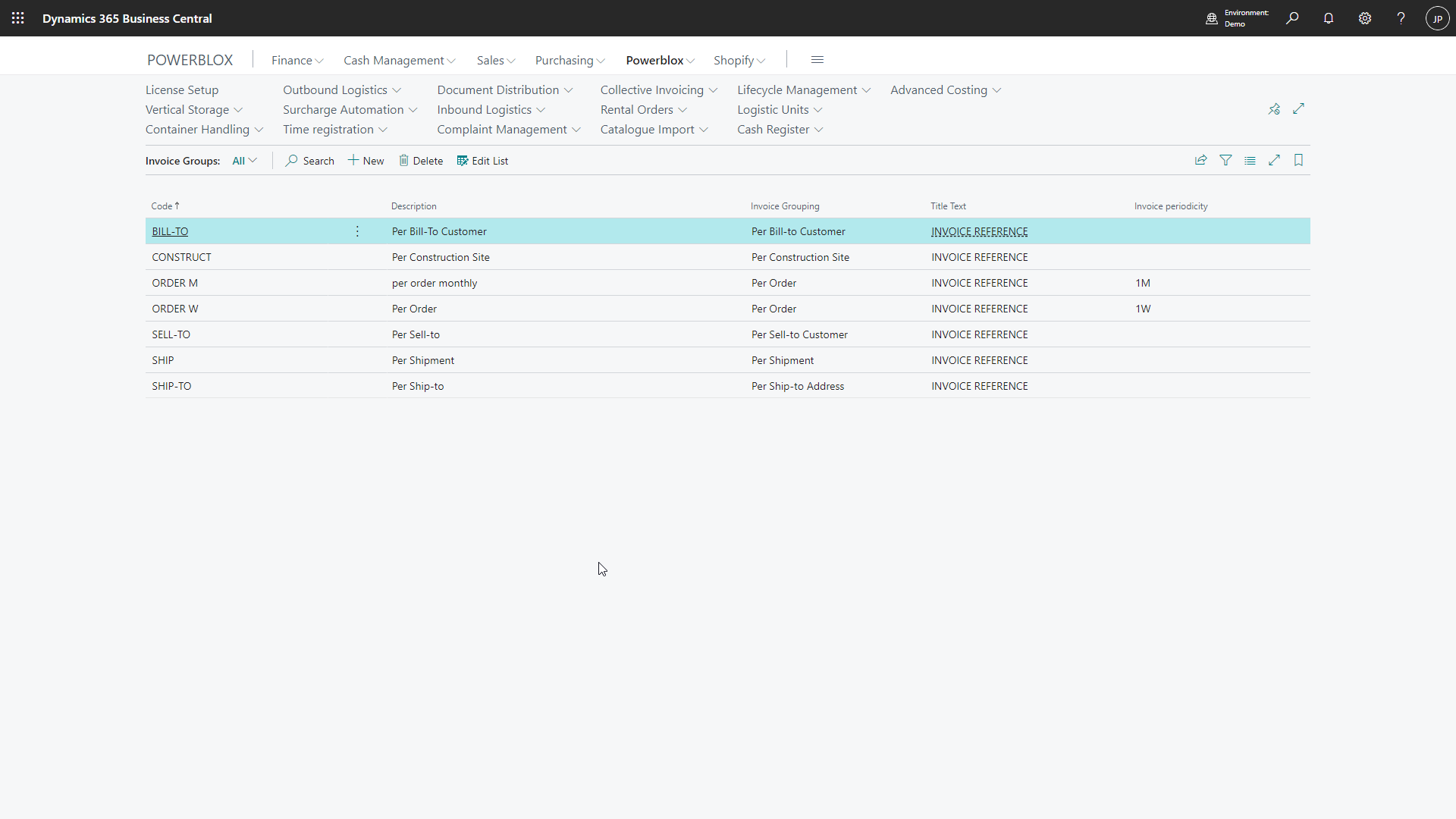Select the Edit List button
1456x819 pixels.
point(483,160)
